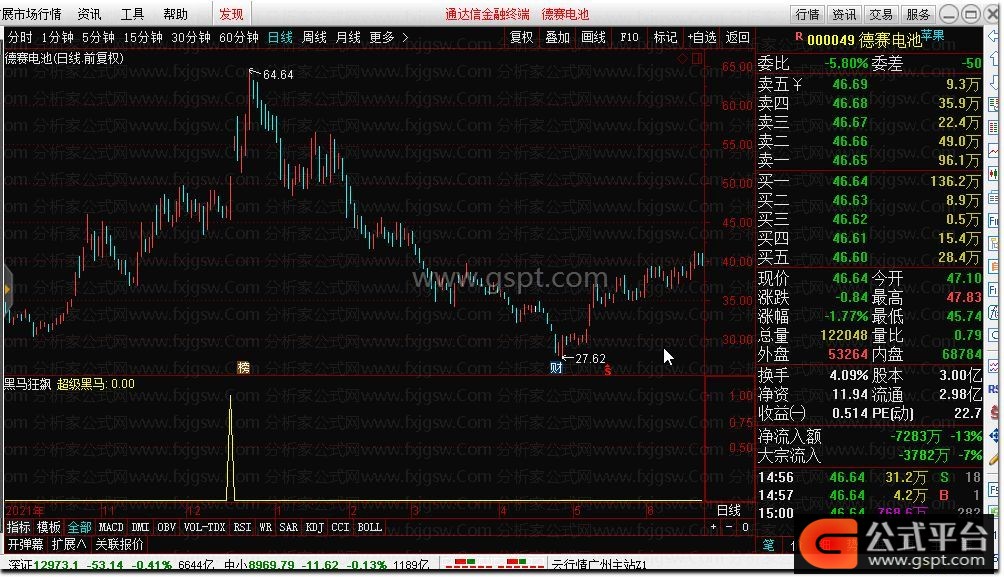Expand the 更多 periods list
This screenshot has height=577, width=1004.
click(389, 38)
